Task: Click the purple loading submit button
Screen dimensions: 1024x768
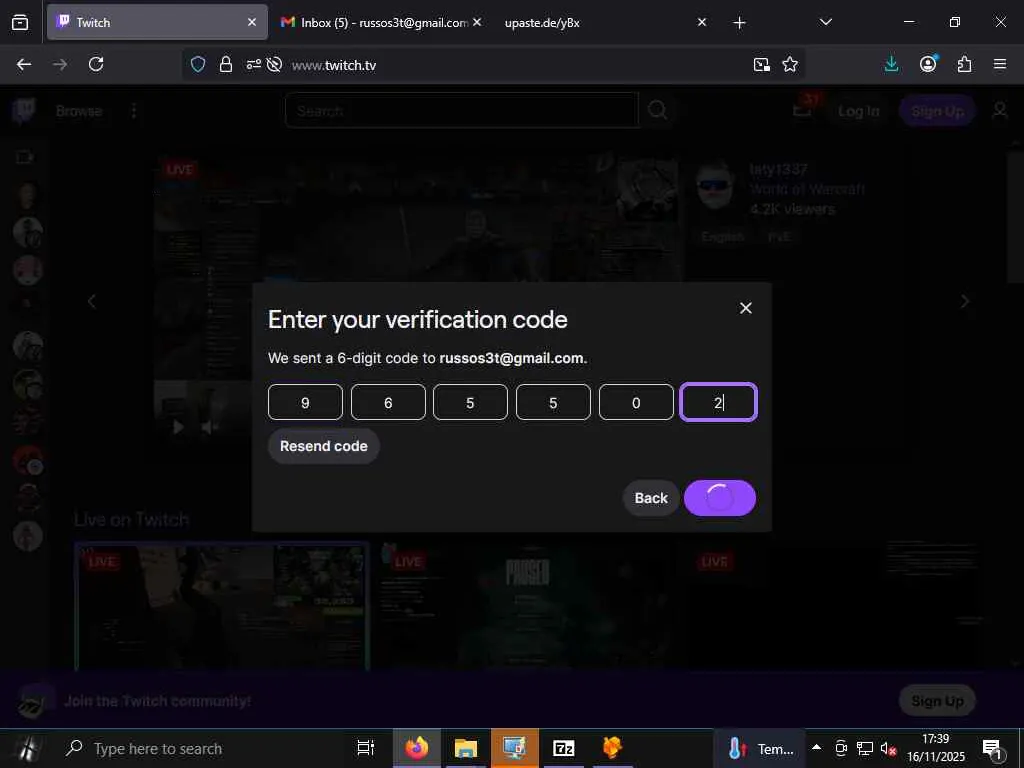Action: (720, 498)
